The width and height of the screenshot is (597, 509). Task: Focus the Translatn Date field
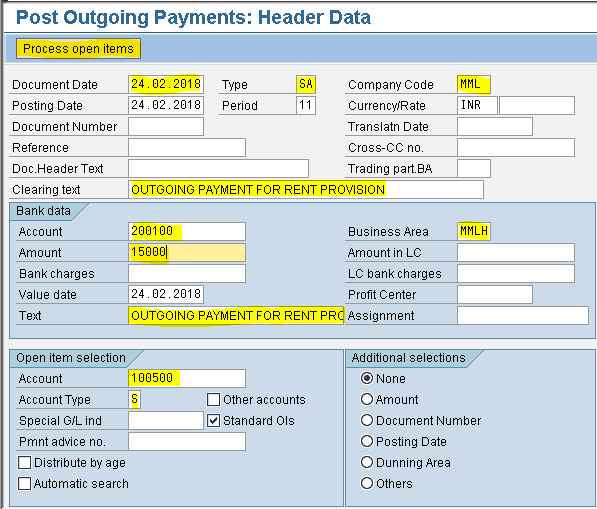(x=495, y=126)
